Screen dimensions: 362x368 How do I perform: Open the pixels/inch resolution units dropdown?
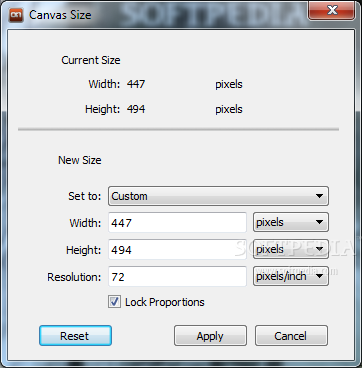[x=291, y=276]
